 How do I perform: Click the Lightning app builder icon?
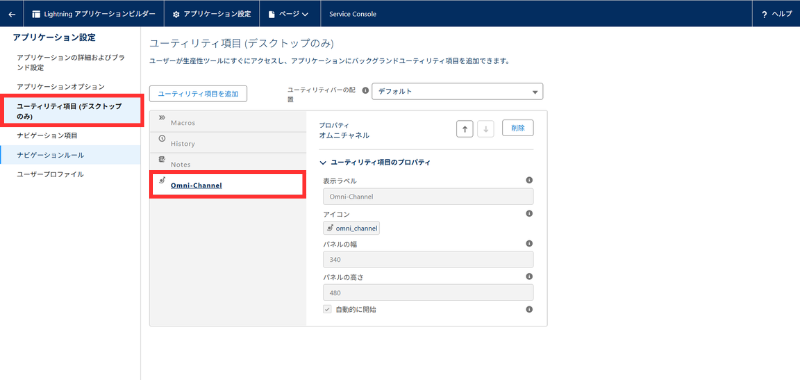point(36,14)
